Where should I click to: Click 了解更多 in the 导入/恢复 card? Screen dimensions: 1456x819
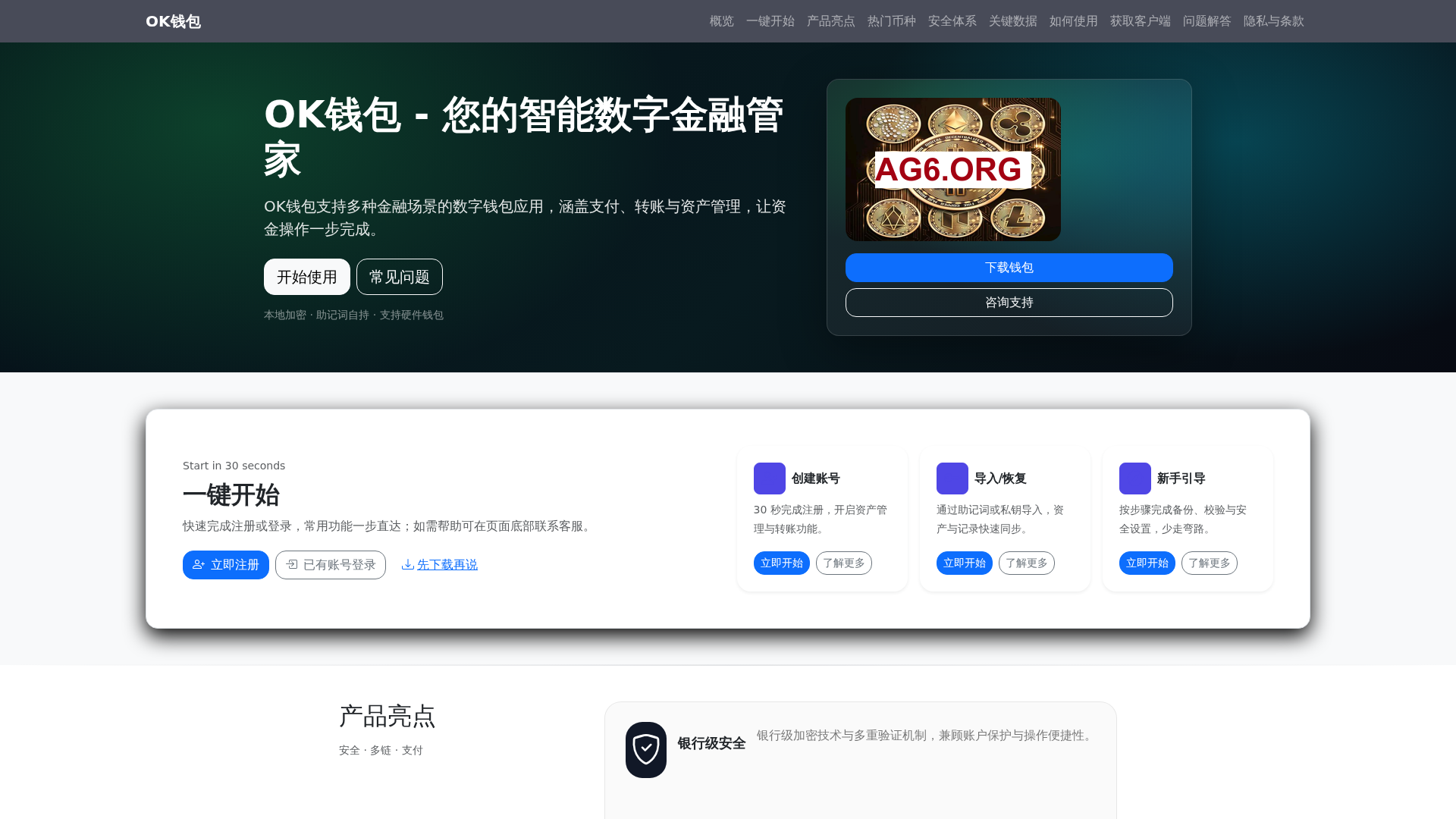tap(1027, 563)
